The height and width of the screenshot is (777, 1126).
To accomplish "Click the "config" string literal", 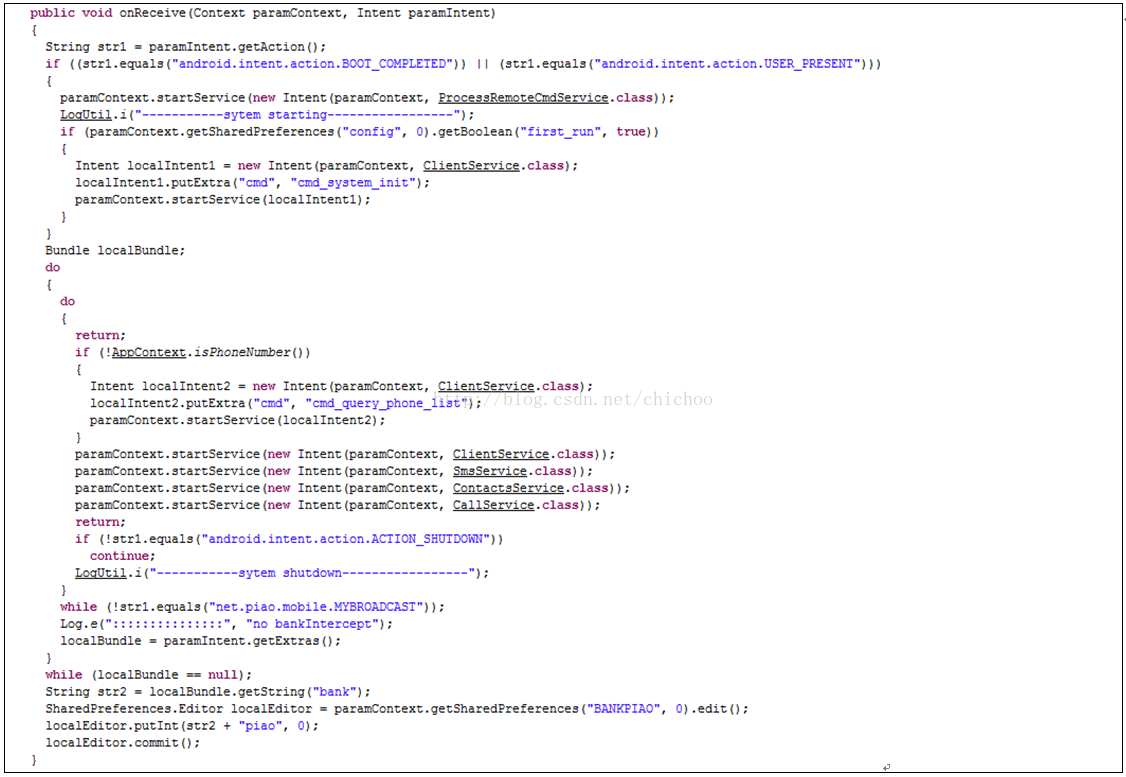I will click(x=371, y=132).
